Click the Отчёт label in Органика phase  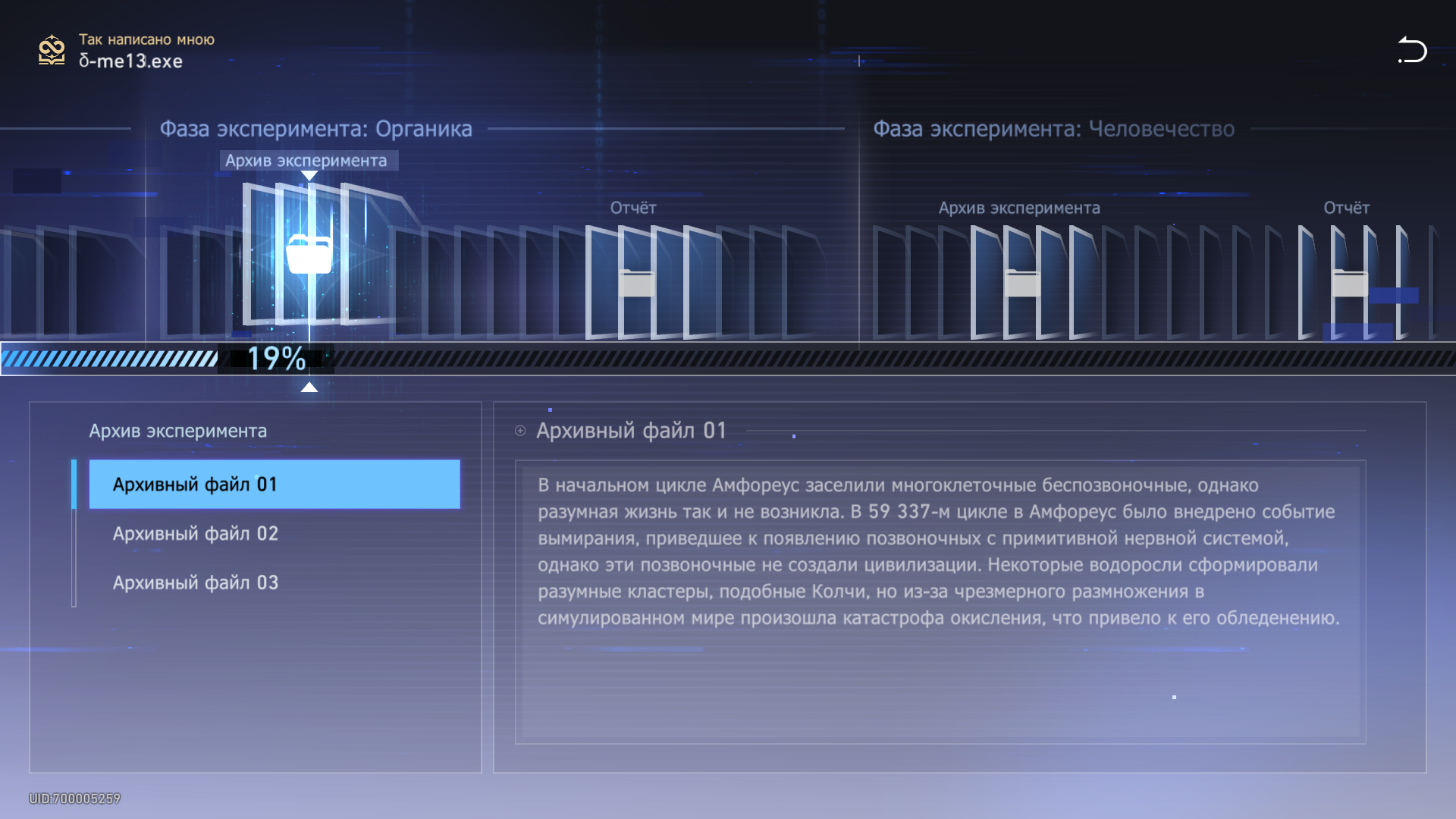pyautogui.click(x=633, y=208)
